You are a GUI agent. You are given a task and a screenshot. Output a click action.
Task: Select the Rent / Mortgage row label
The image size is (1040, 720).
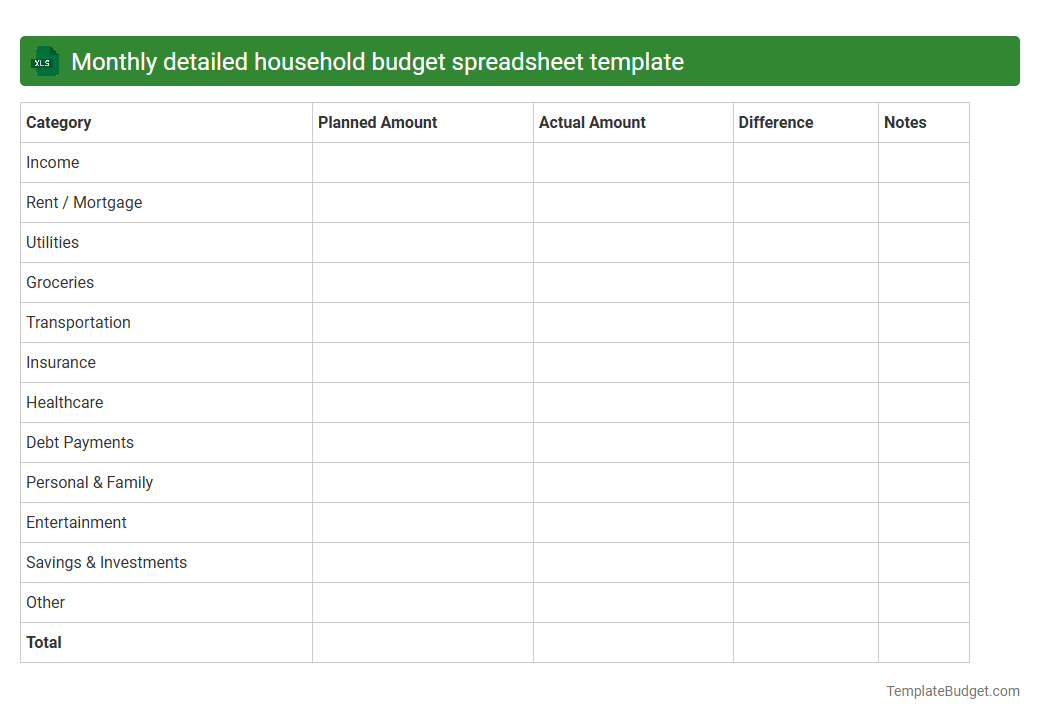coord(84,202)
